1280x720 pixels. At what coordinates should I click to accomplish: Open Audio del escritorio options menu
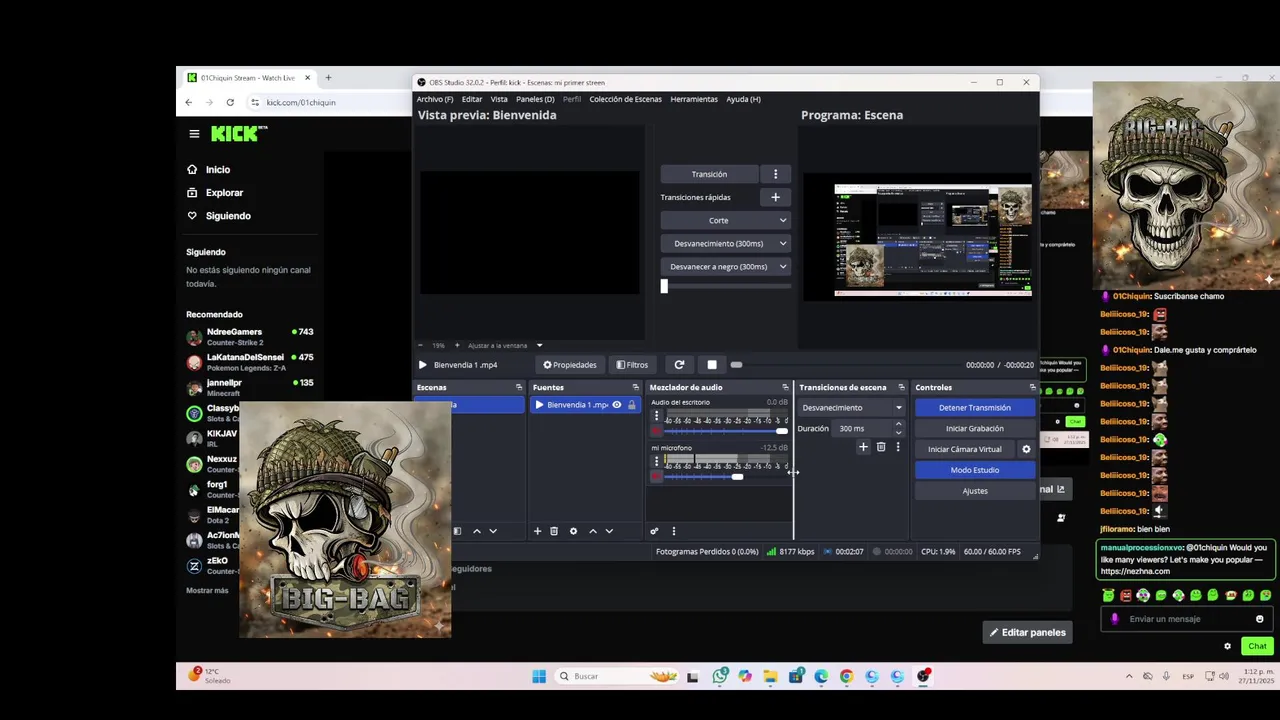(656, 415)
